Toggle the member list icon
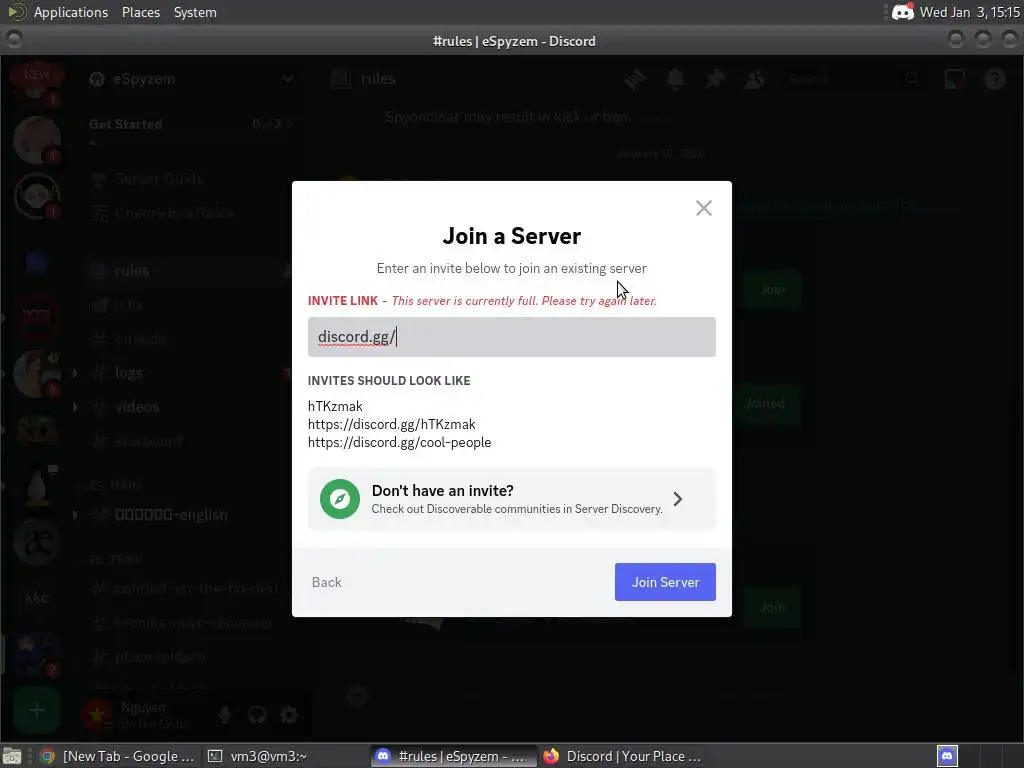This screenshot has height=768, width=1024. point(755,80)
